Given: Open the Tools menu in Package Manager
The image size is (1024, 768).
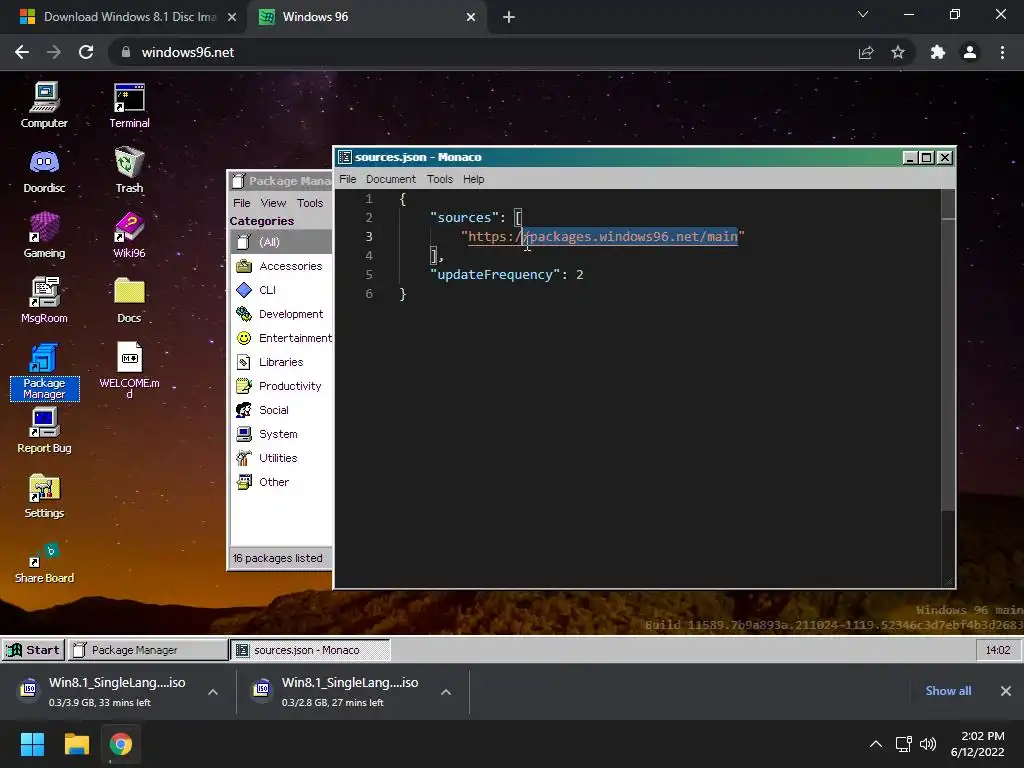Looking at the screenshot, I should coord(310,203).
